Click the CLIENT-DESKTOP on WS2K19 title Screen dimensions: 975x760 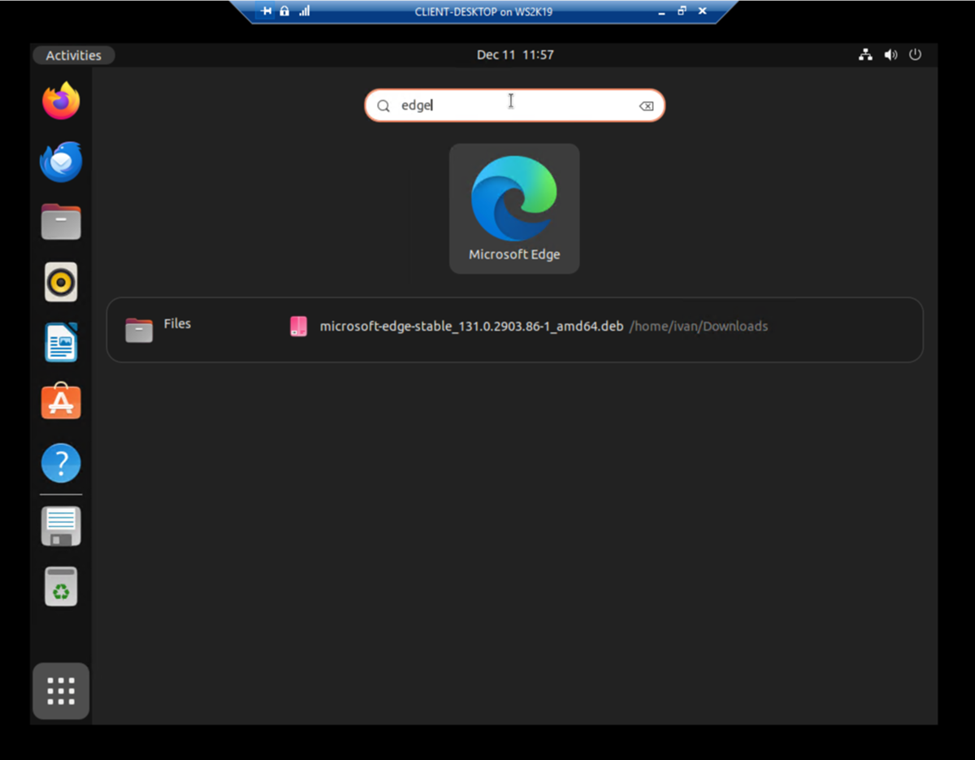pos(483,11)
